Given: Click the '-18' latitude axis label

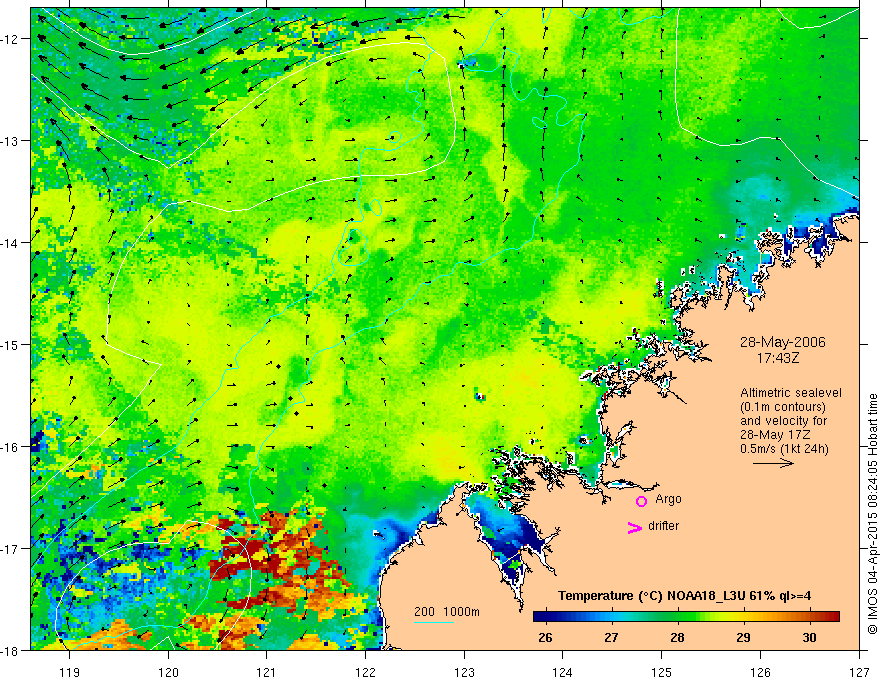Looking at the screenshot, I should 10,651.
